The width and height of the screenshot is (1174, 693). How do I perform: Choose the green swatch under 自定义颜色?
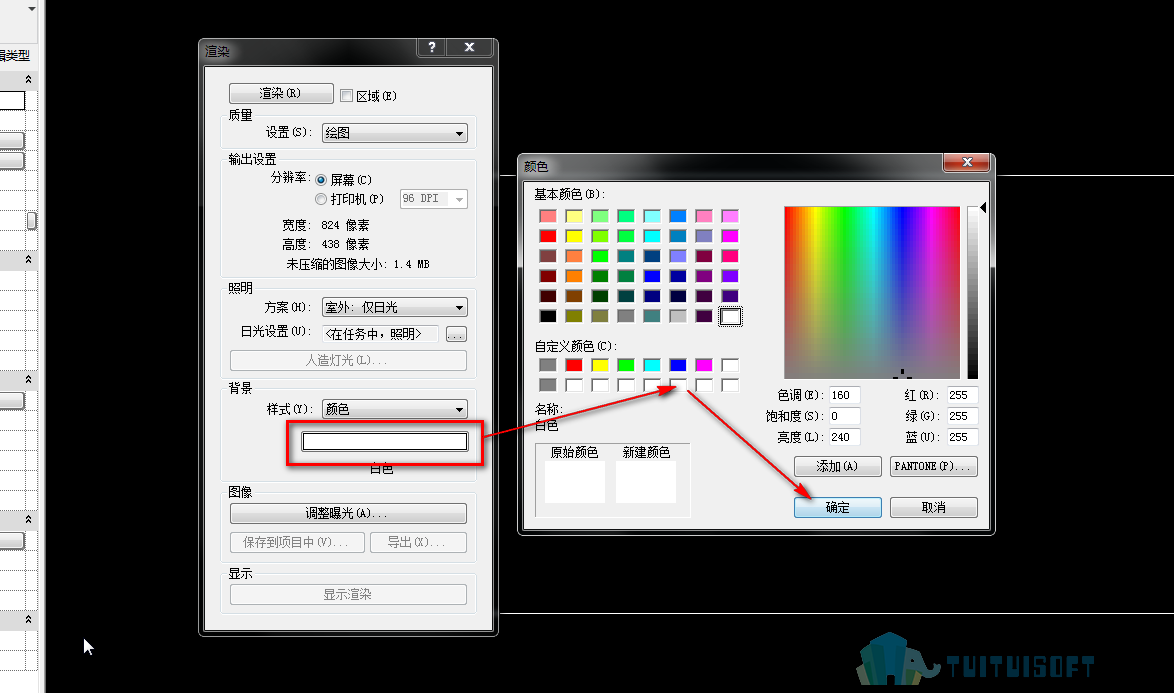626,365
